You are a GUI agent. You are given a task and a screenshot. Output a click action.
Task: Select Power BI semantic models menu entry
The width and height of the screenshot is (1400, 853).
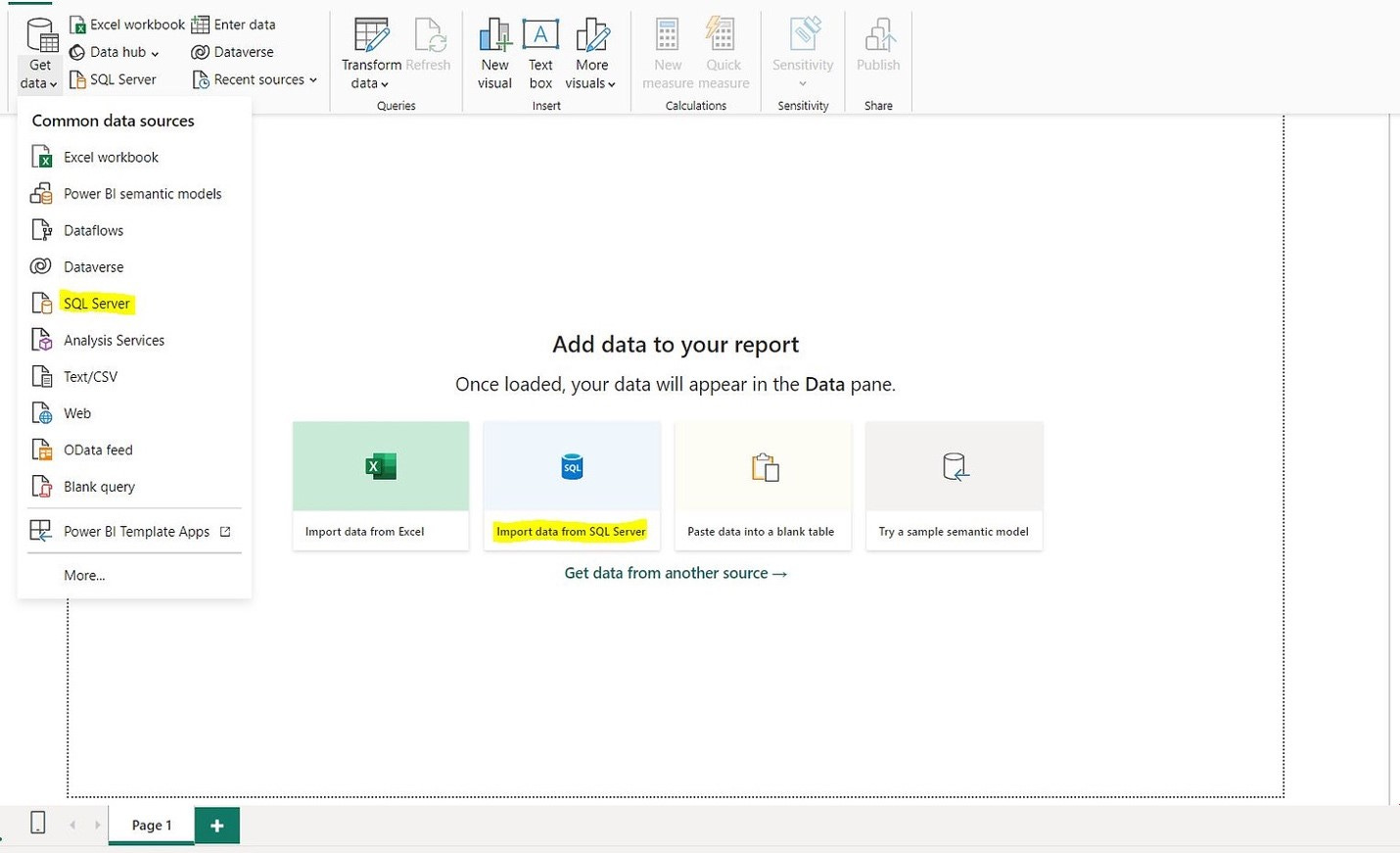[x=134, y=194]
